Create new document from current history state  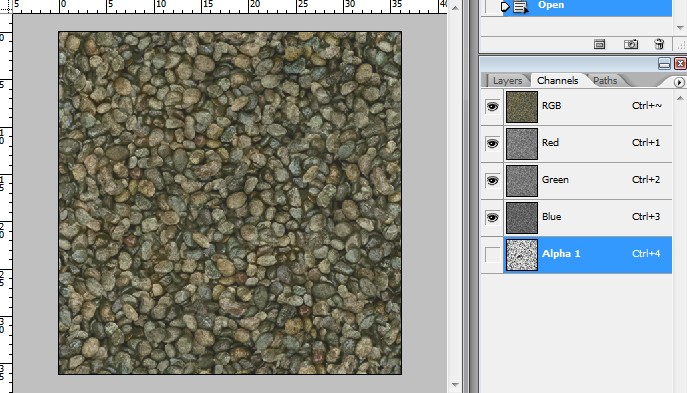click(x=599, y=44)
